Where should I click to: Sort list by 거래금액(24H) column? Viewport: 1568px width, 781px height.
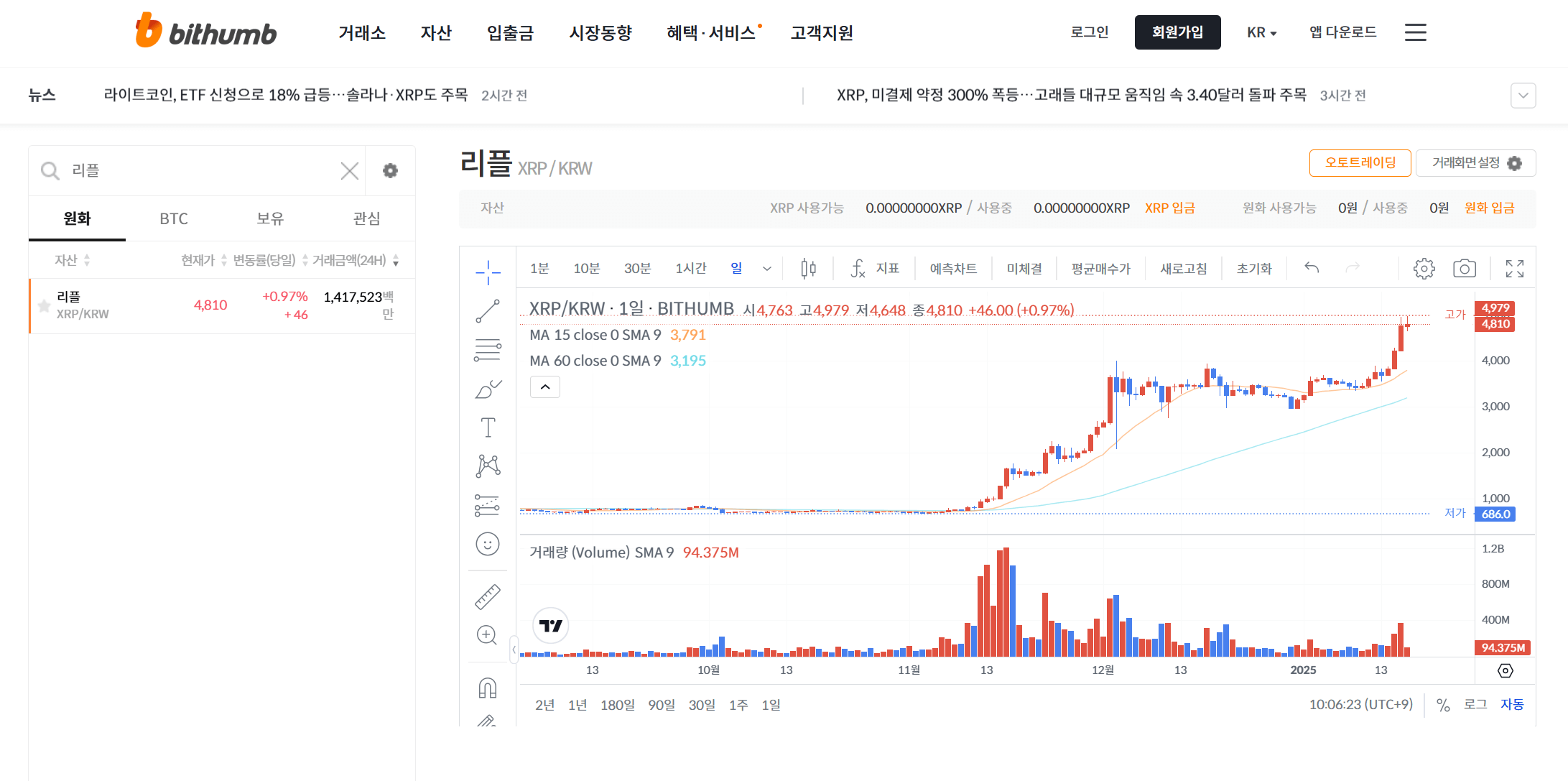pyautogui.click(x=356, y=260)
